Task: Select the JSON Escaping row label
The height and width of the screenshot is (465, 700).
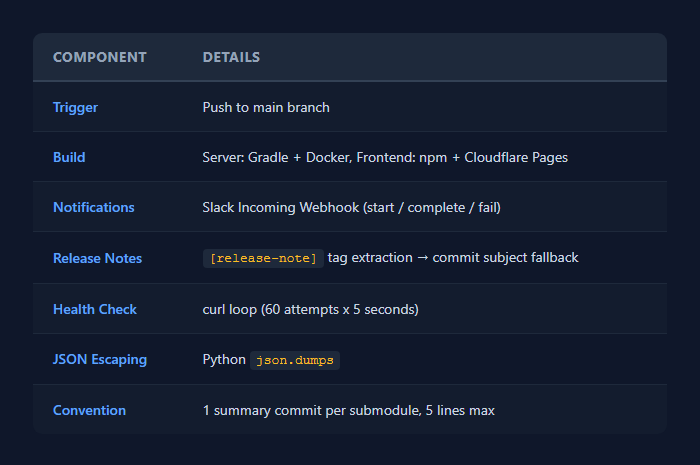Action: click(x=99, y=359)
